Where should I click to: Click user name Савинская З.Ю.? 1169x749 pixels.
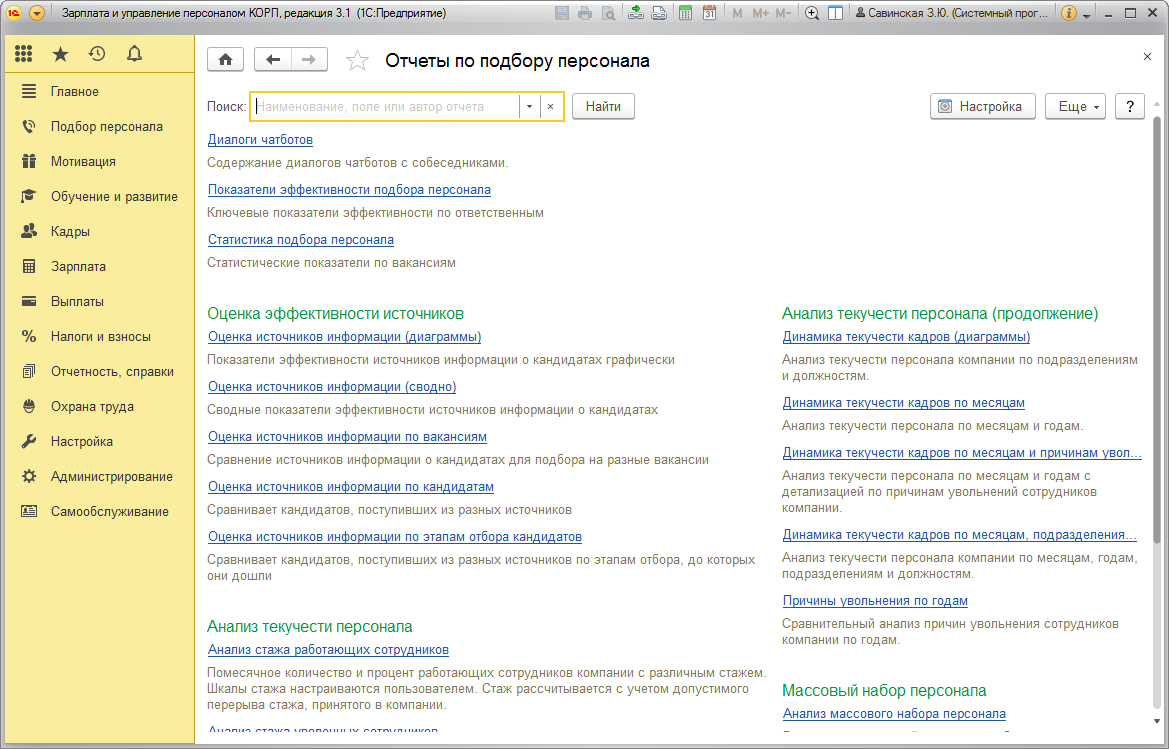pos(951,13)
